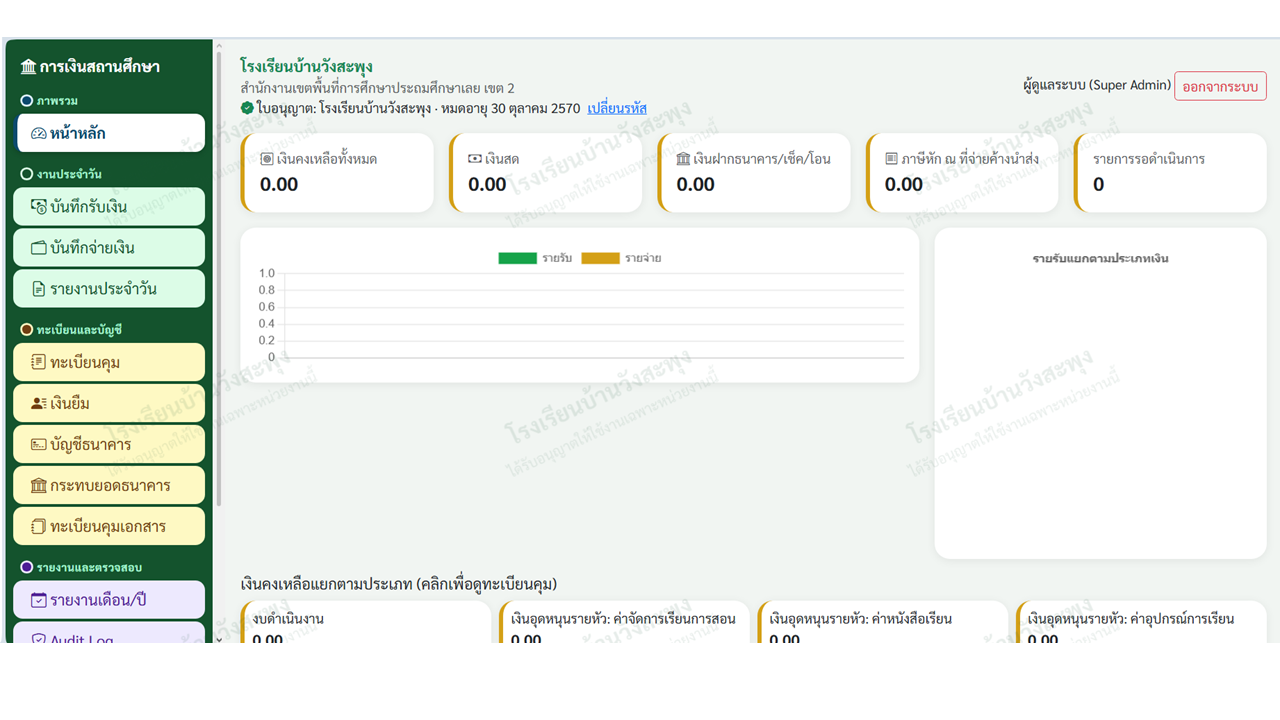Click the bank icon beside การเงินสถานศึกษา
The image size is (1280, 720).
28,67
